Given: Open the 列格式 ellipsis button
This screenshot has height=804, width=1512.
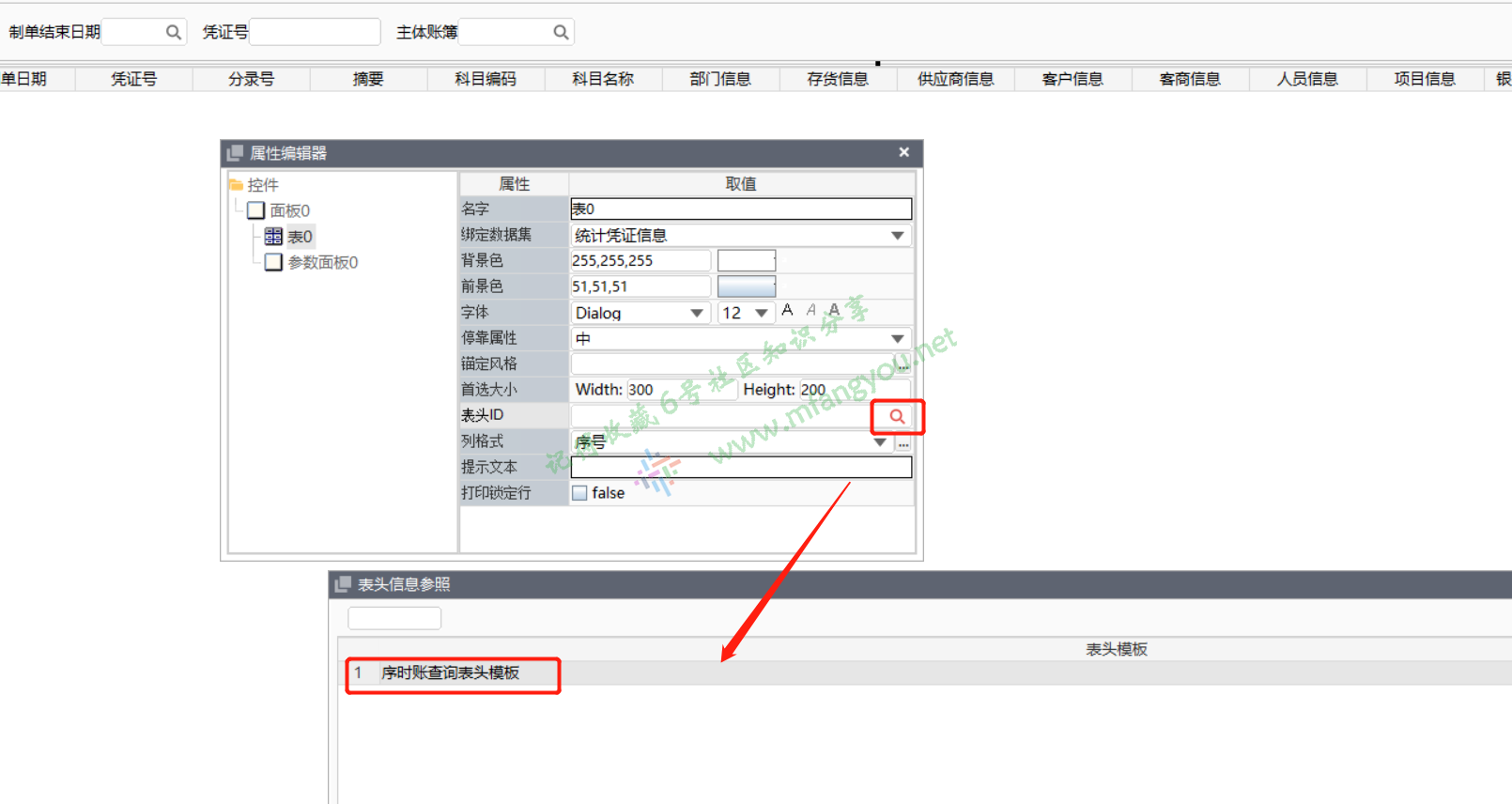Looking at the screenshot, I should click(x=903, y=442).
